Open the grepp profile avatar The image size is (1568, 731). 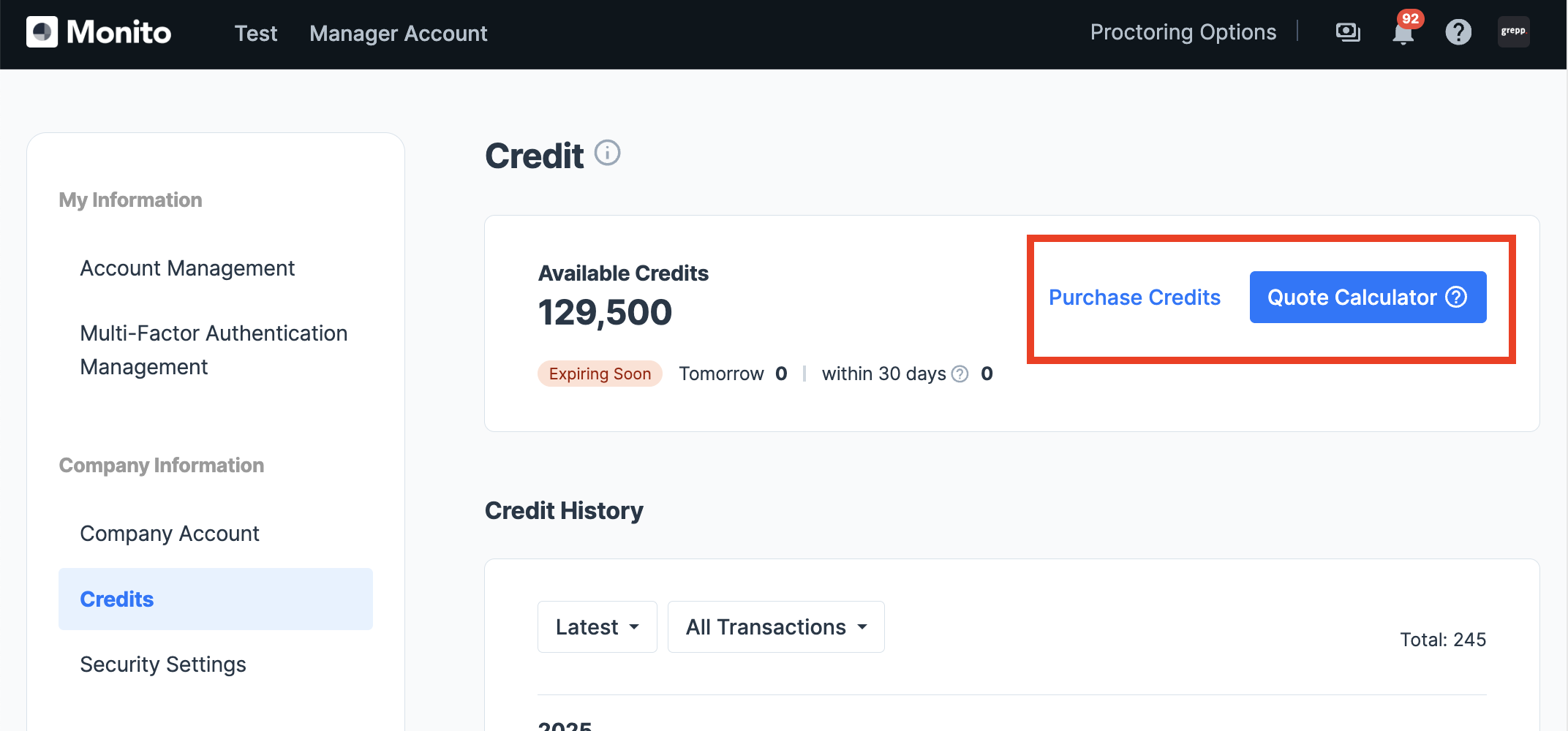click(x=1513, y=31)
